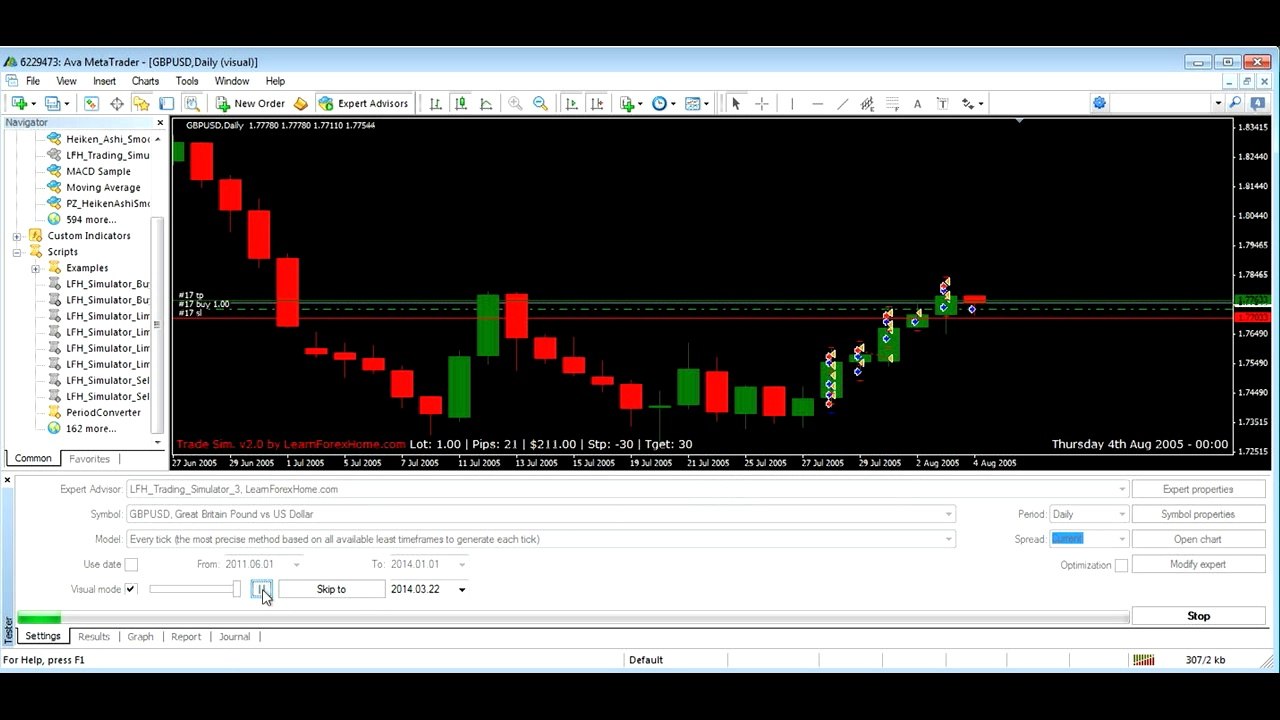Toggle the Expert Advisors toolbar button
This screenshot has height=720, width=1280.
pos(363,103)
